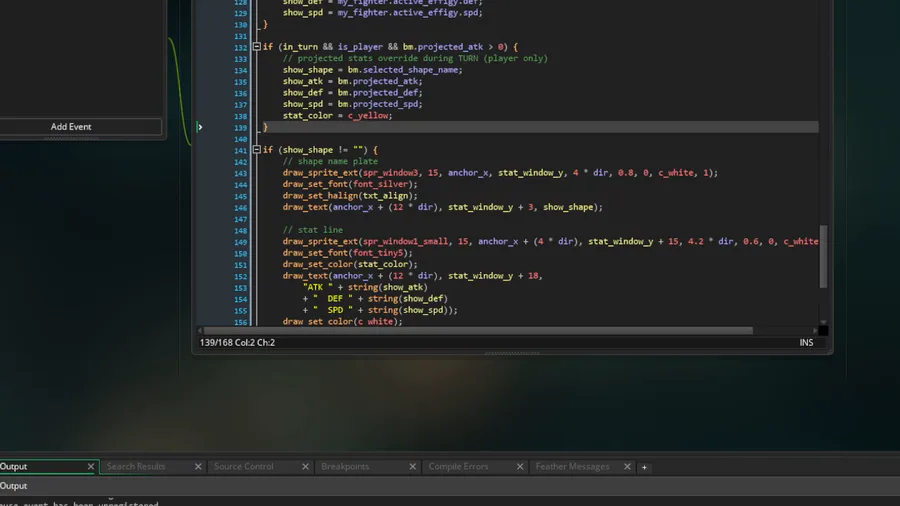Click the vertical scrollbar thumb in code editor
Viewport: 900px width, 506px height.
coord(823,256)
